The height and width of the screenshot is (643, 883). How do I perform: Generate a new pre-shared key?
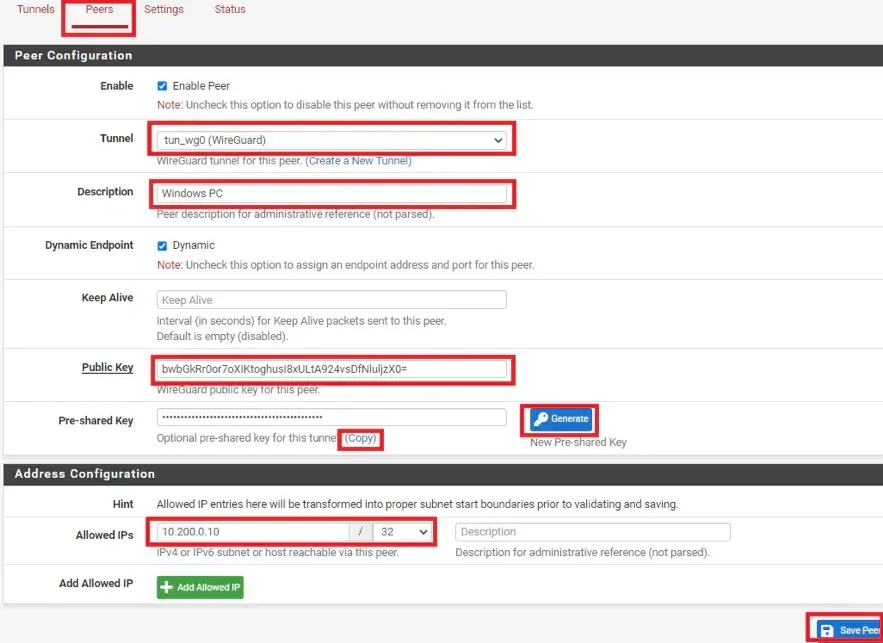(x=561, y=419)
